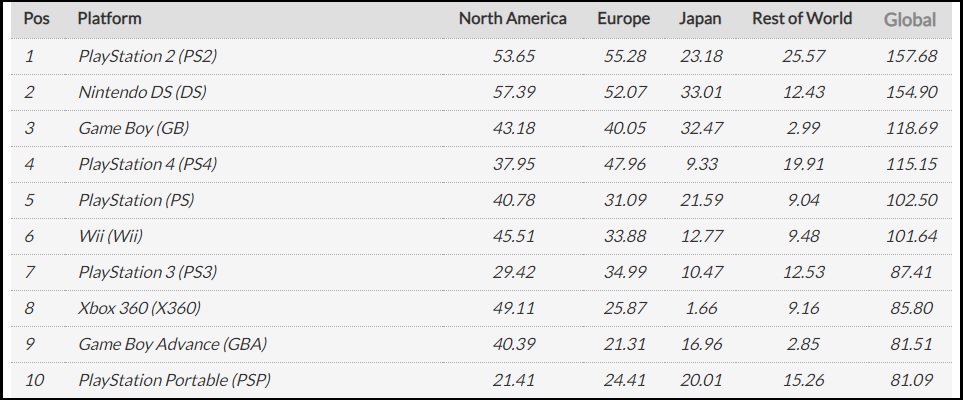Open the Game Boy (GB) platform link
This screenshot has width=963, height=400.
coord(133,128)
